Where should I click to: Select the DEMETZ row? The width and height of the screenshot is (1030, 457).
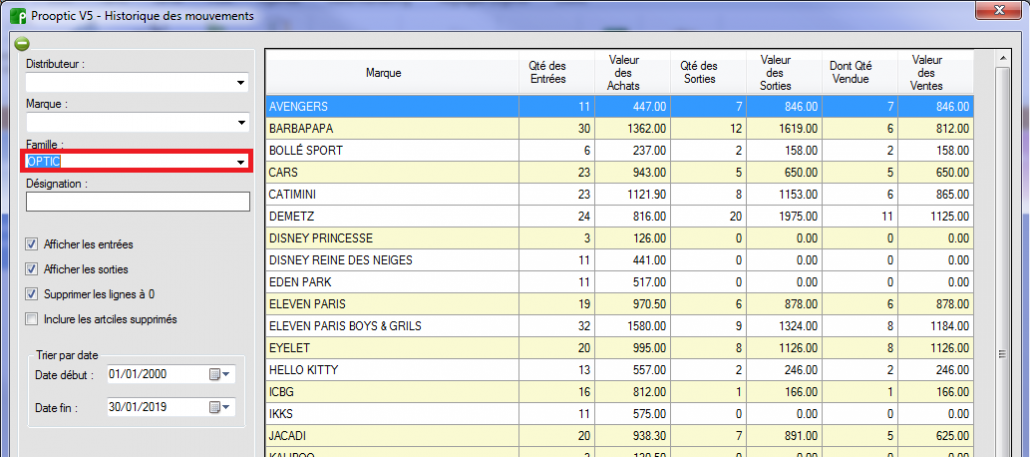619,216
